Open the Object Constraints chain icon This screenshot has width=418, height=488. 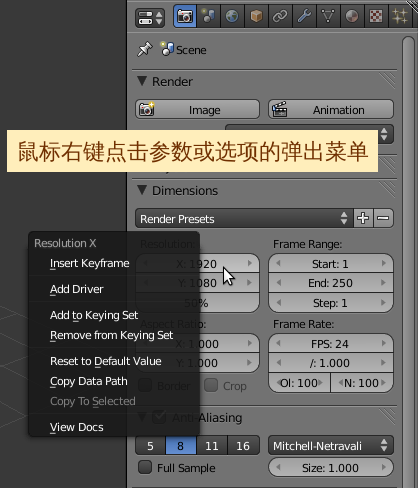280,16
